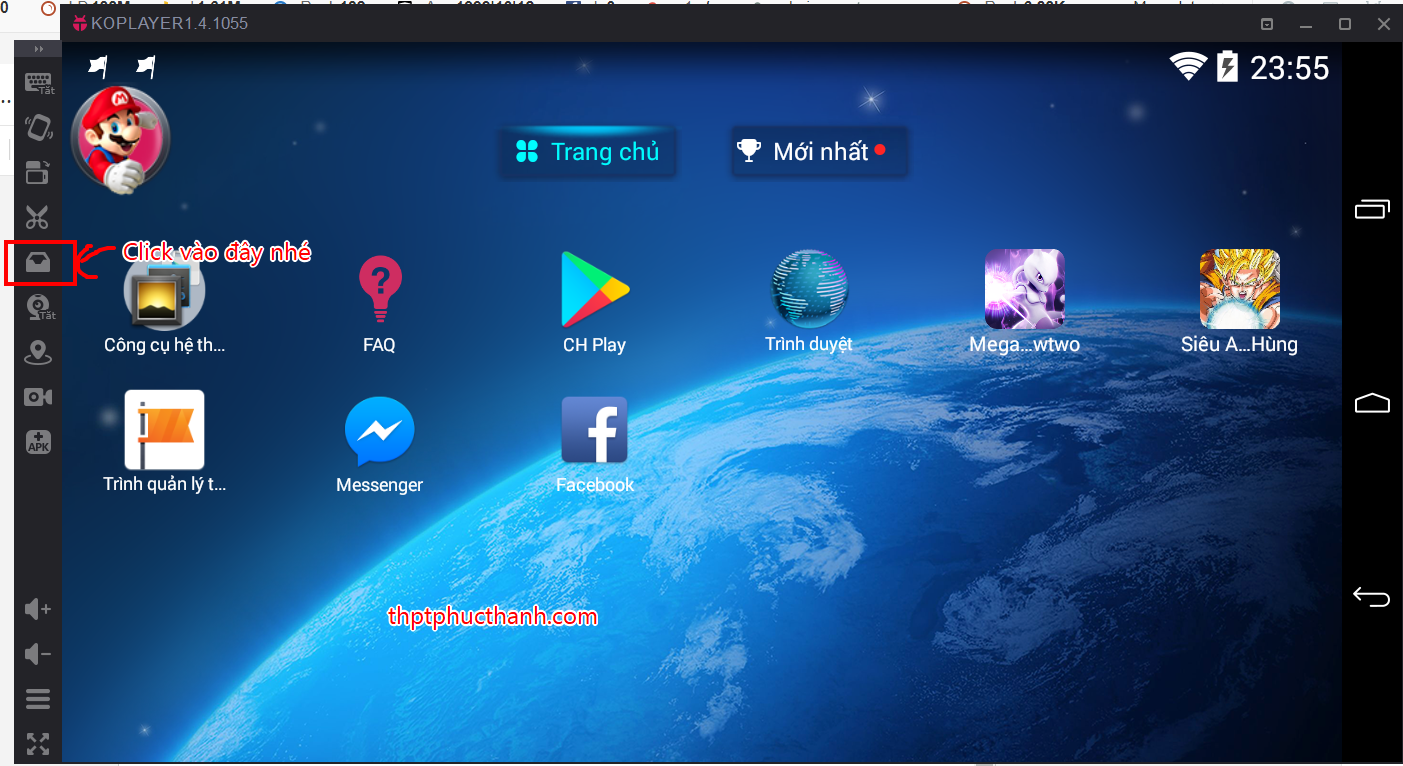Tap the Android back button

coord(1372,597)
